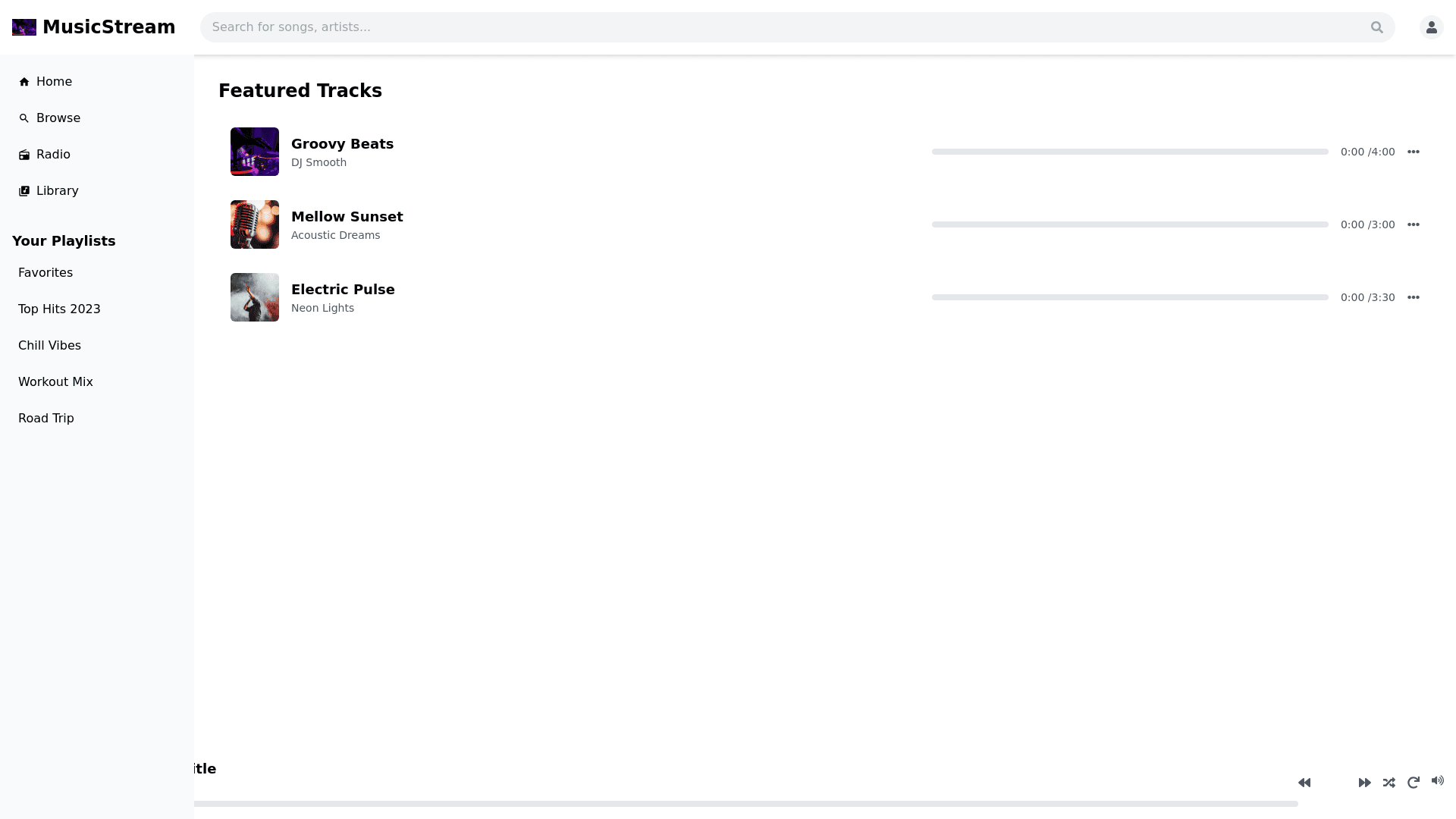
Task: Click the Electric Pulse album thumbnail
Action: 255,297
